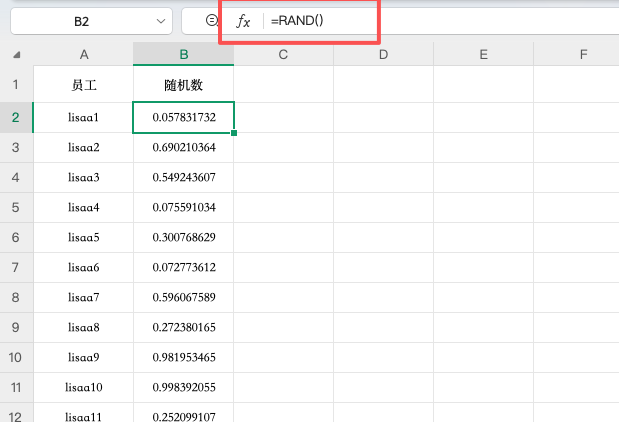This screenshot has width=619, height=422.
Task: Select column A header
Action: pos(83,54)
